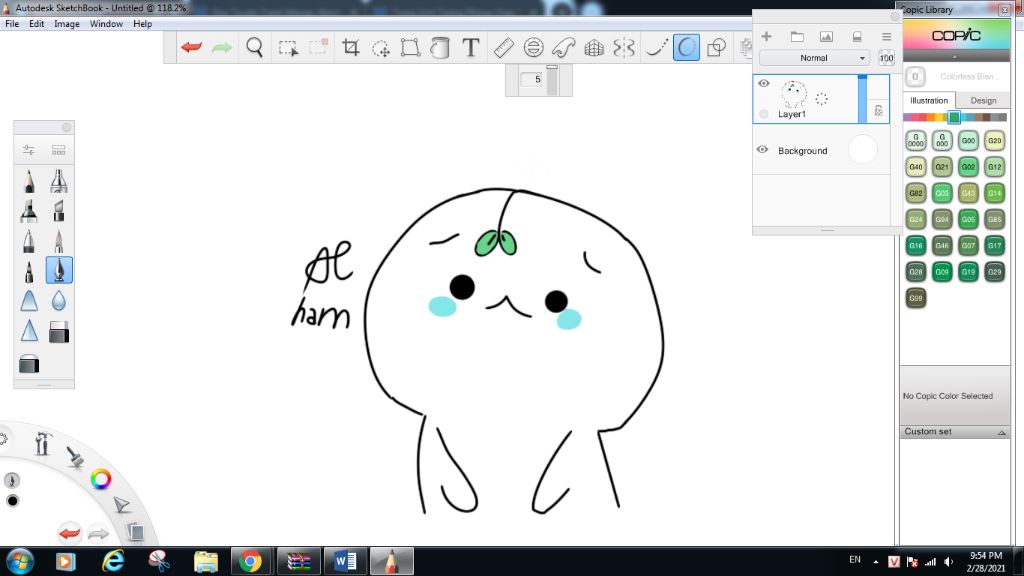
Task: Open brush properties sliders icon
Action: click(29, 150)
